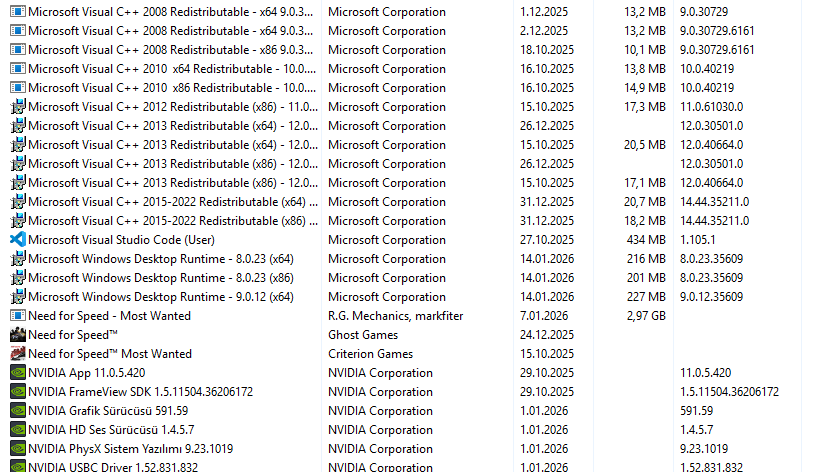Image resolution: width=820 pixels, height=472 pixels.
Task: Click icon of Visual C++ 2008 x64 dated 1.12.2025
Action: [x=18, y=12]
